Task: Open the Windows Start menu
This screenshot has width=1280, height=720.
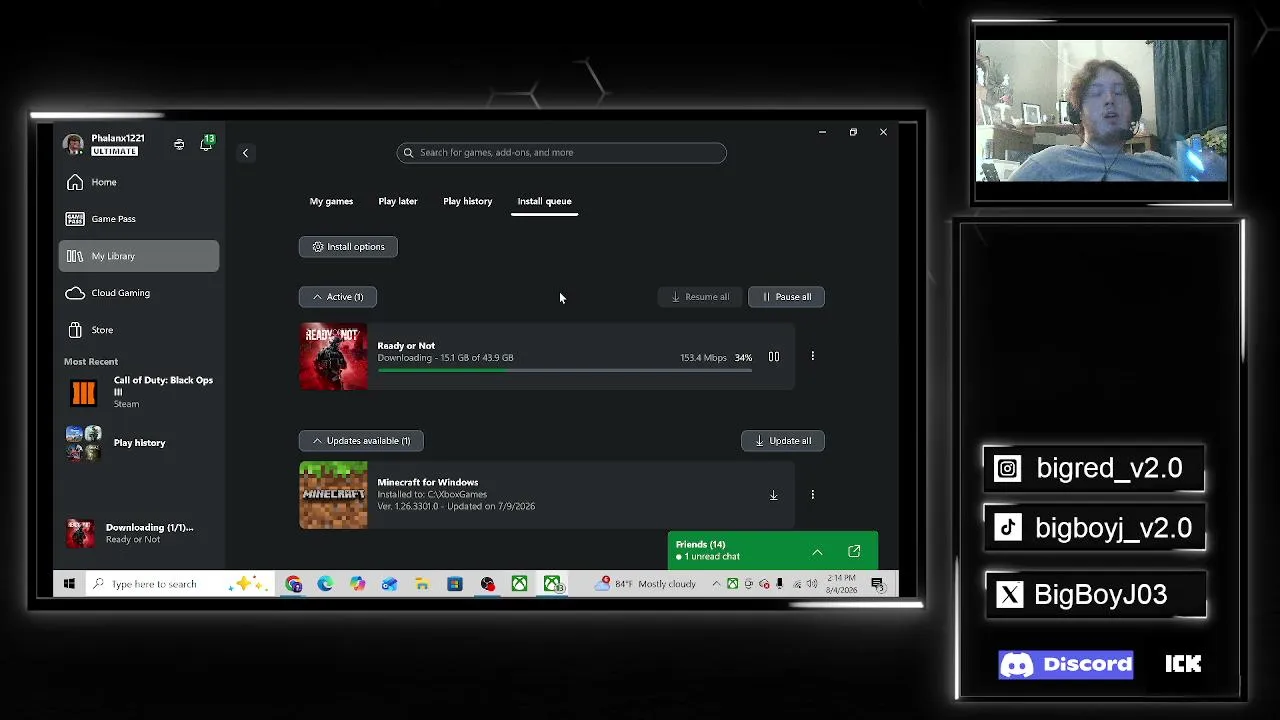Action: 69,584
